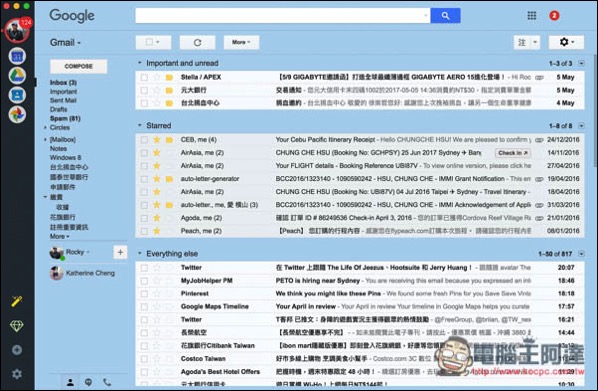The image size is (598, 391).
Task: Open Drafts folder
Action: 58,109
